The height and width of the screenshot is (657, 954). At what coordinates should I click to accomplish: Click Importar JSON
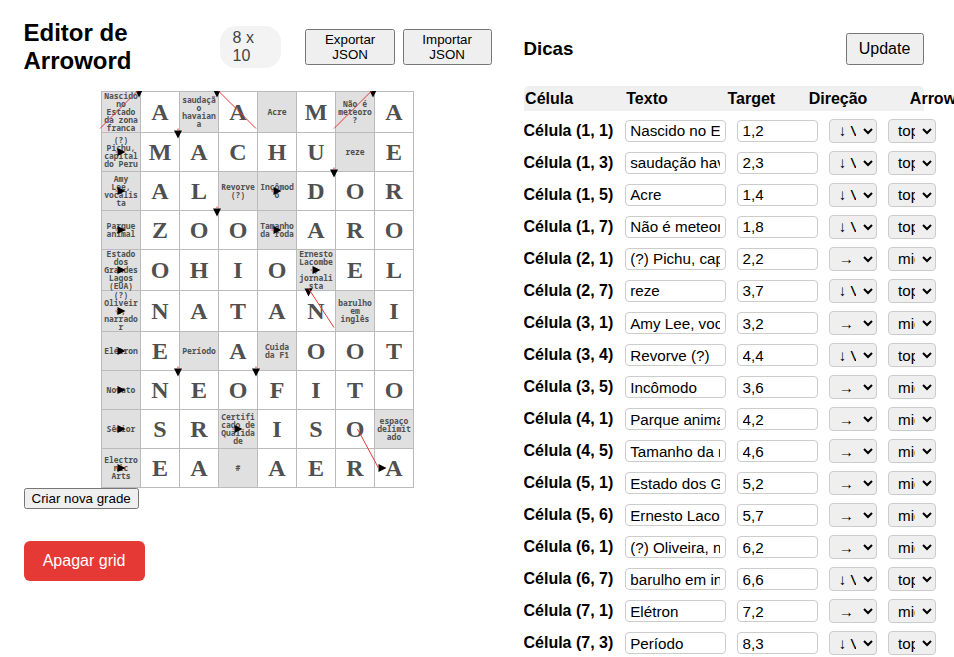pos(447,46)
